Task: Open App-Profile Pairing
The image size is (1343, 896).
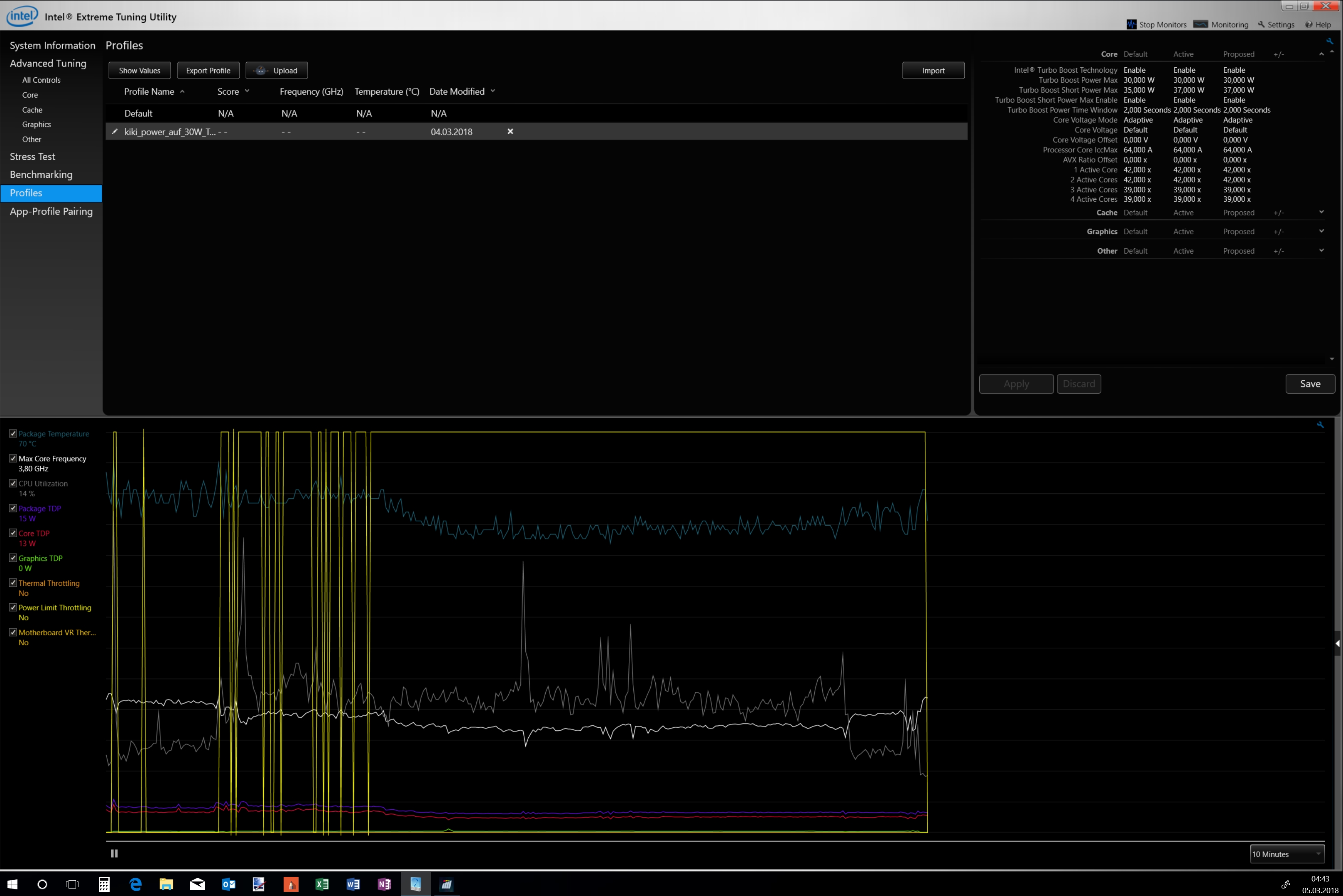Action: point(51,211)
